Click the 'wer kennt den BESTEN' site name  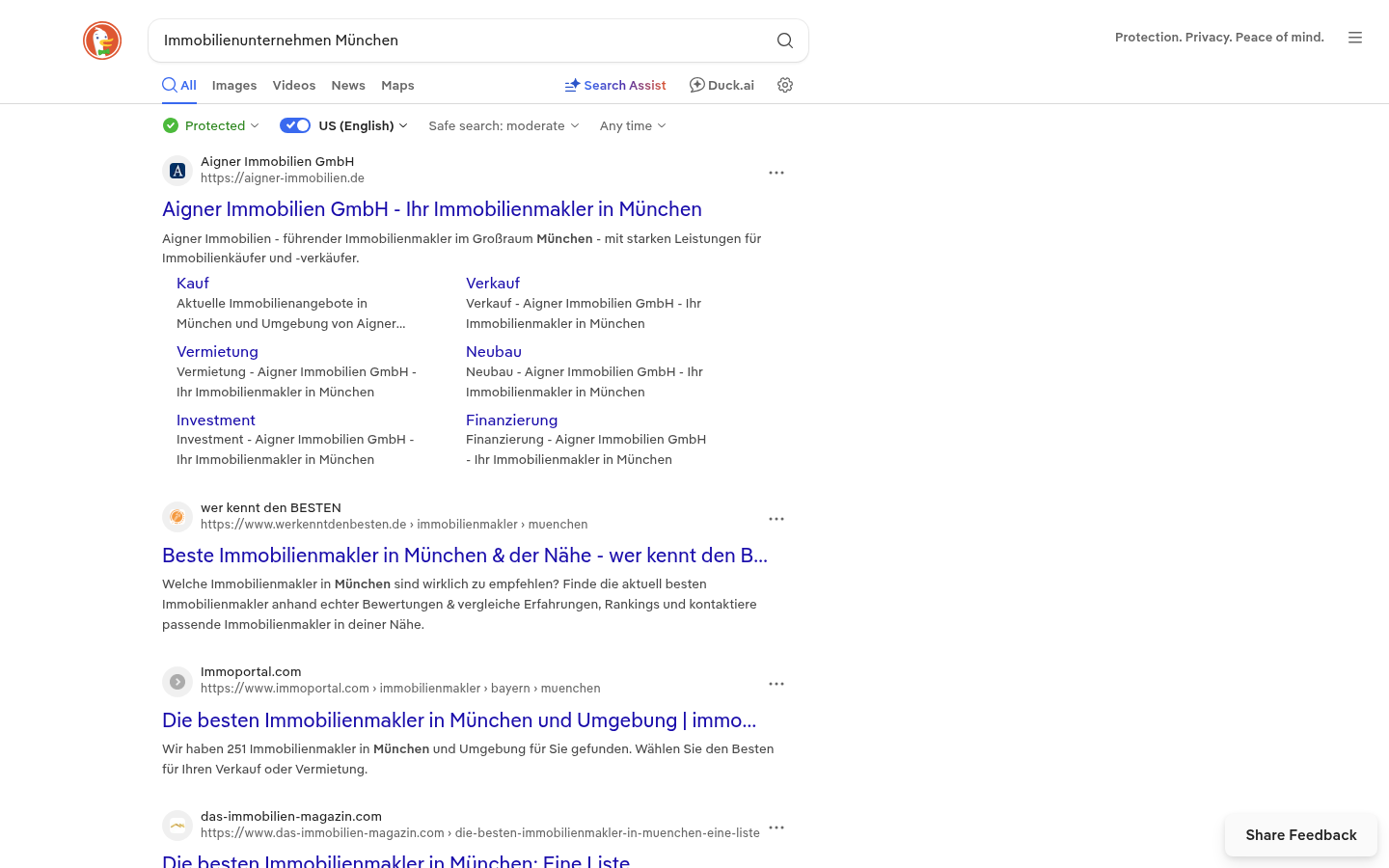[x=271, y=507]
